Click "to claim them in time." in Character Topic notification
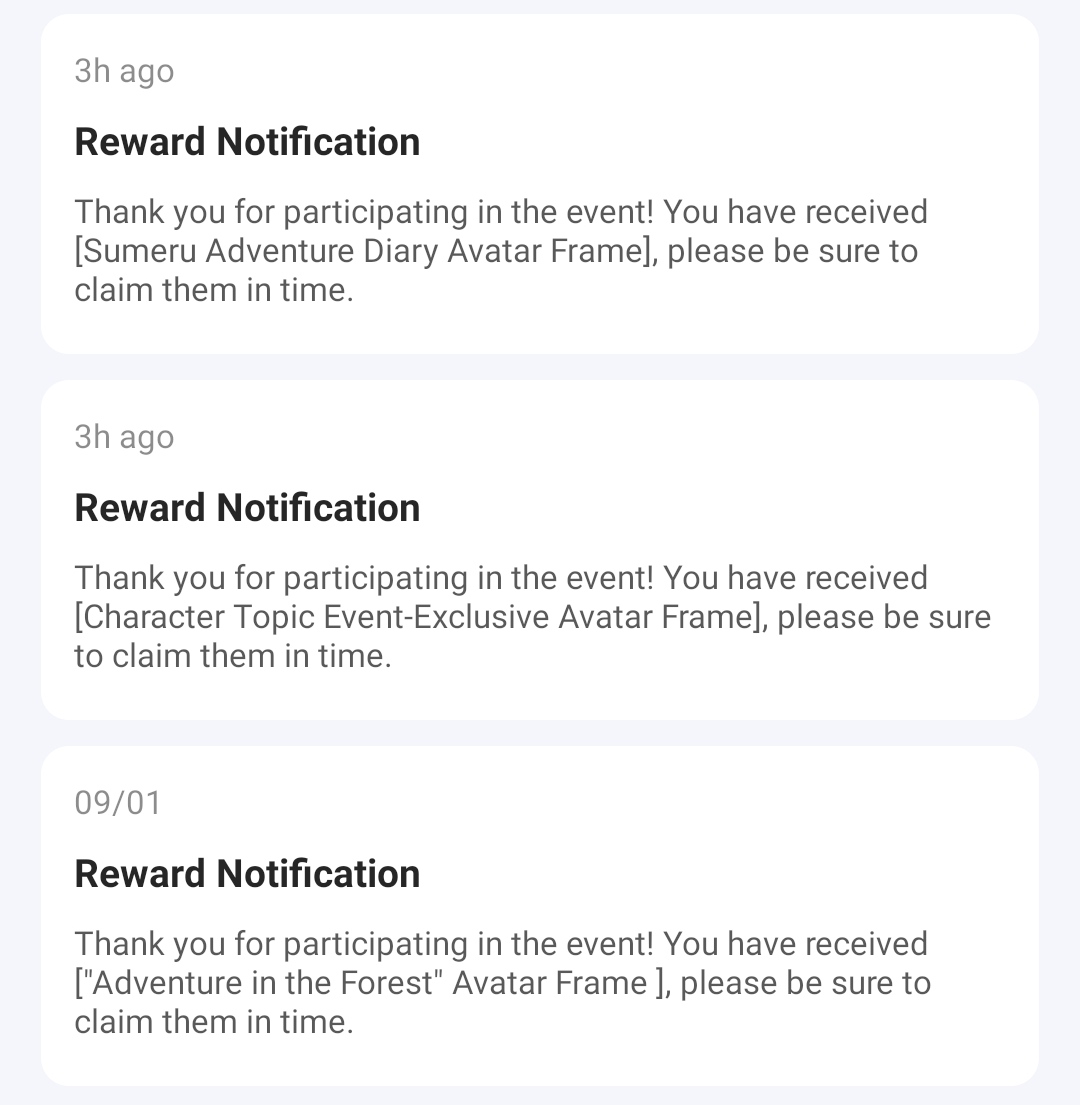 point(232,656)
